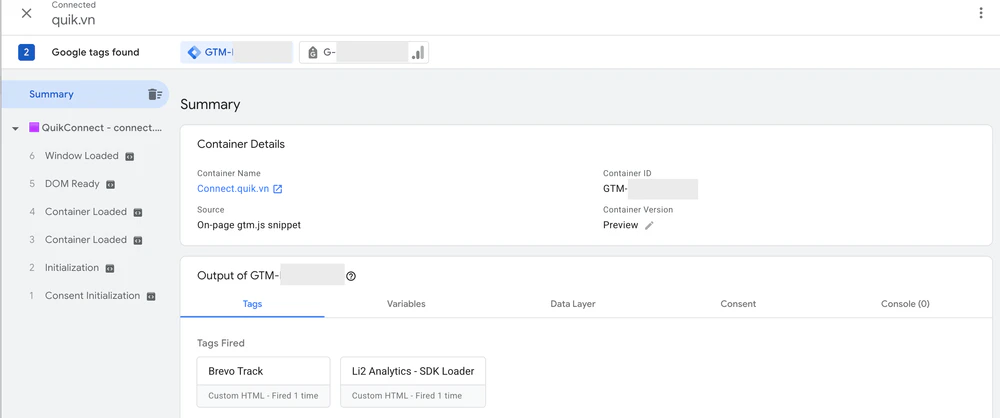
Task: Open help icon beside Output of GTM
Action: coord(351,276)
